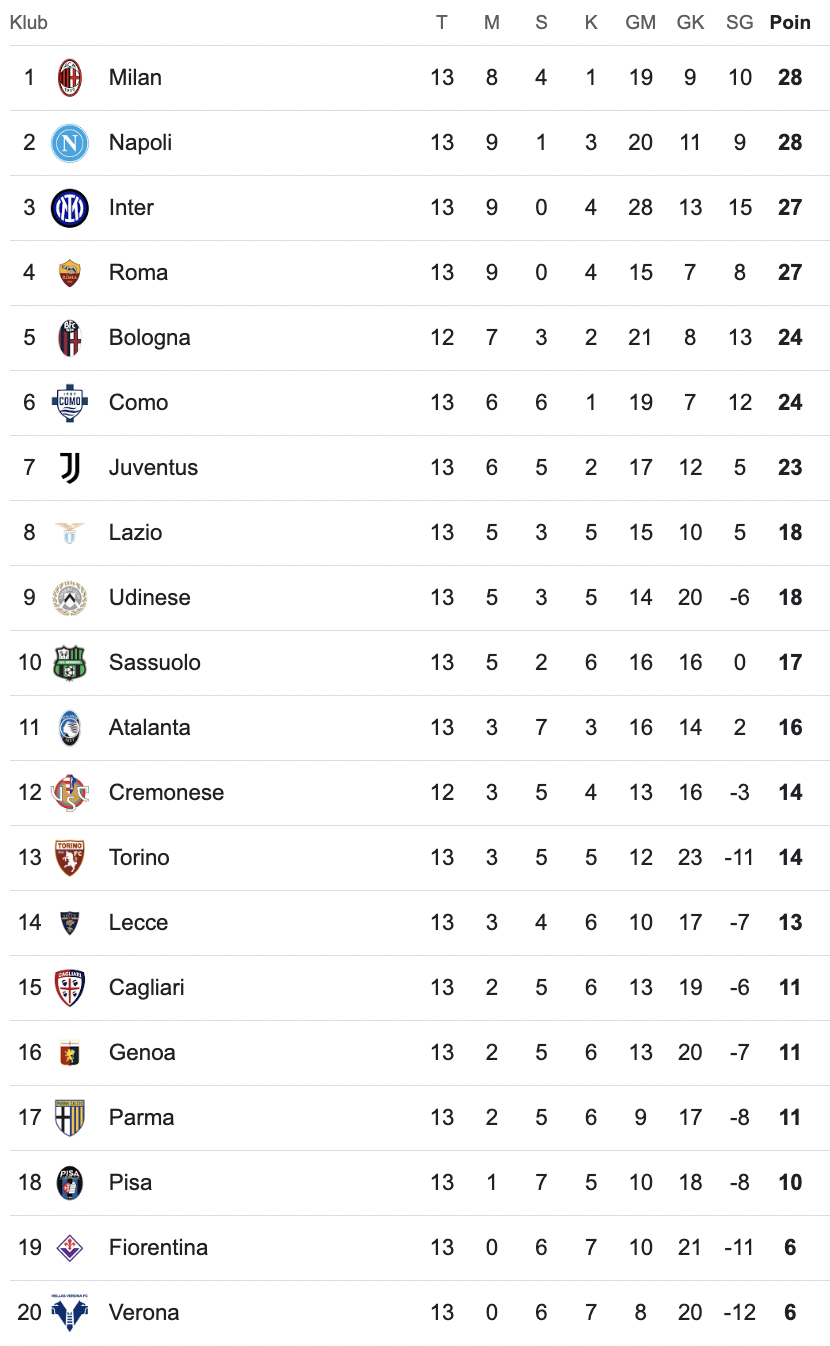The image size is (830, 1346).
Task: Click the Como club crest
Action: pyautogui.click(x=70, y=403)
